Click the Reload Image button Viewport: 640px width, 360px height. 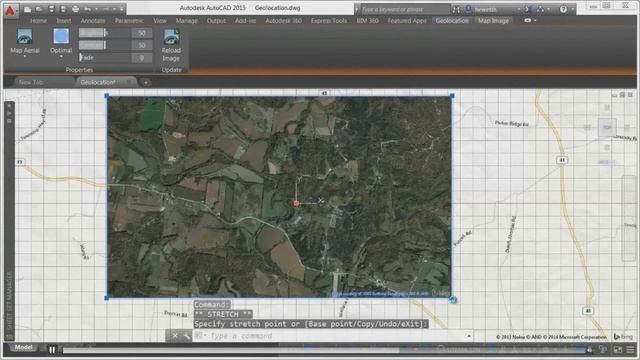(x=171, y=45)
